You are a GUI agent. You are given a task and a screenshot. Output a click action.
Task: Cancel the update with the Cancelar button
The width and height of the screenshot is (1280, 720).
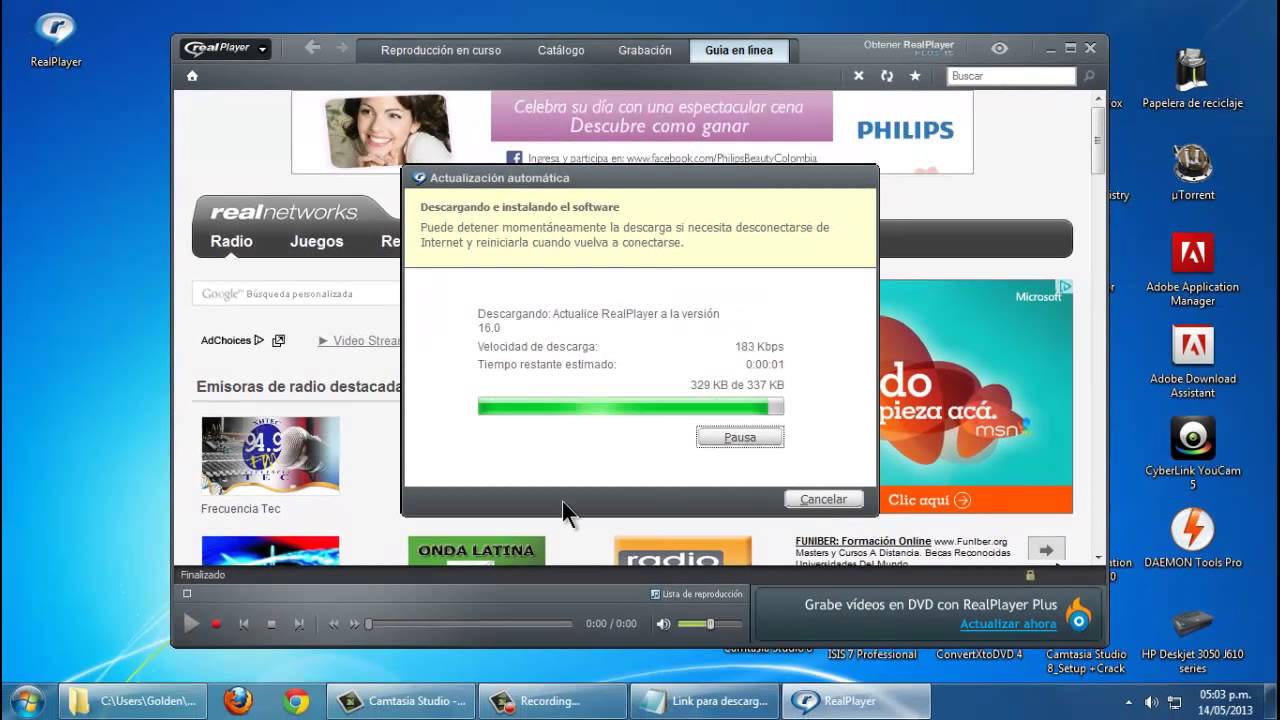point(823,499)
